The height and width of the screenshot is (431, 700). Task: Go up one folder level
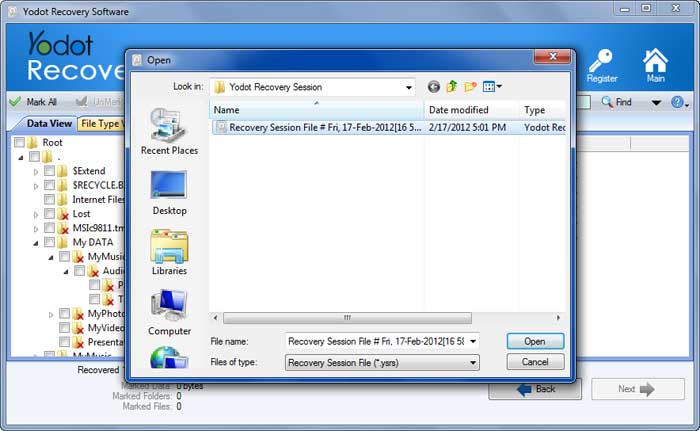pos(452,87)
